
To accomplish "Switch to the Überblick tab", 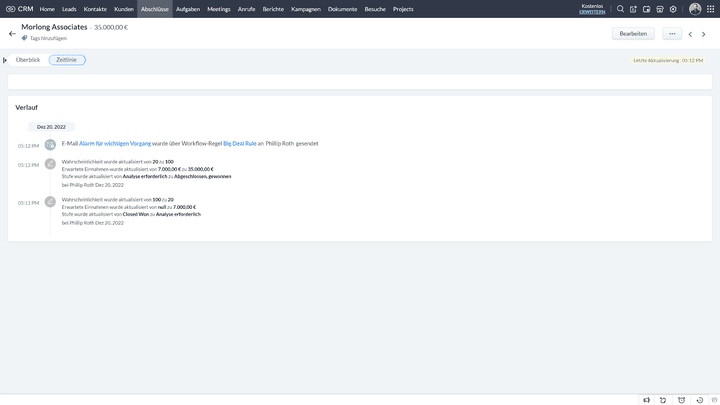I will coord(28,60).
